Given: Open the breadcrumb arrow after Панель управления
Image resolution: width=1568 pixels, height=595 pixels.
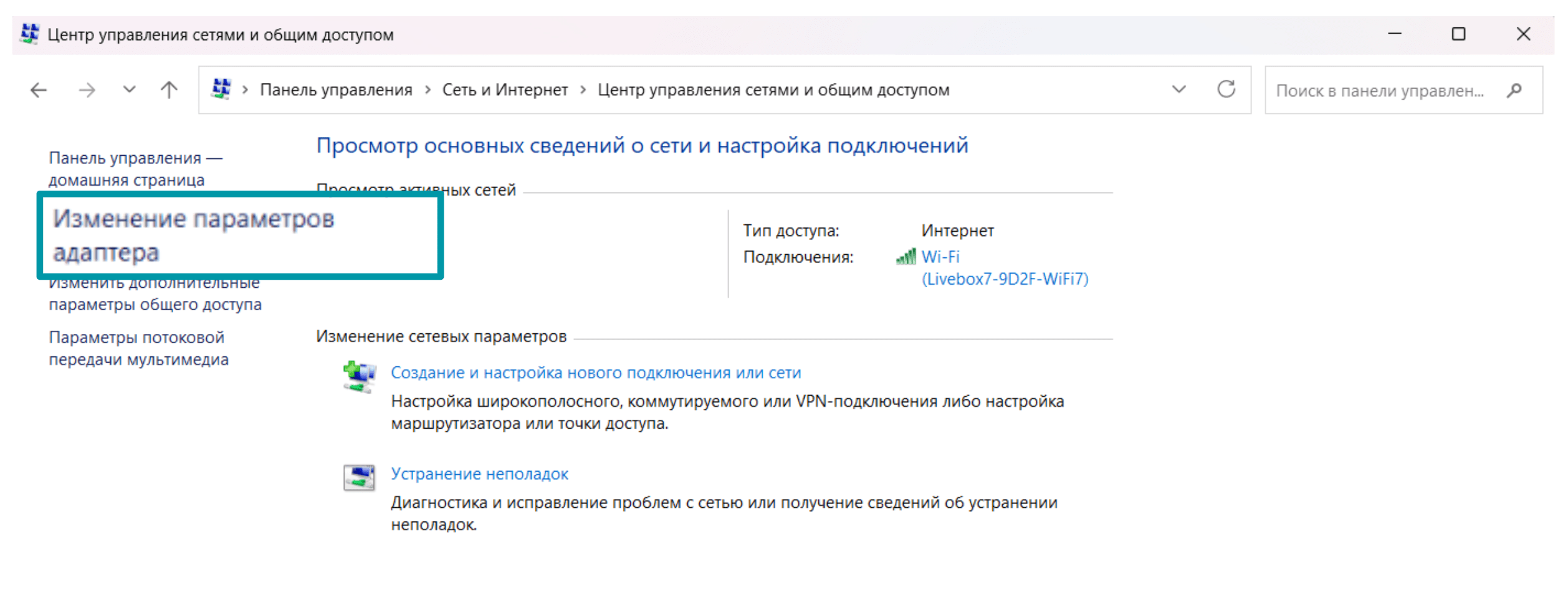Looking at the screenshot, I should pos(428,89).
